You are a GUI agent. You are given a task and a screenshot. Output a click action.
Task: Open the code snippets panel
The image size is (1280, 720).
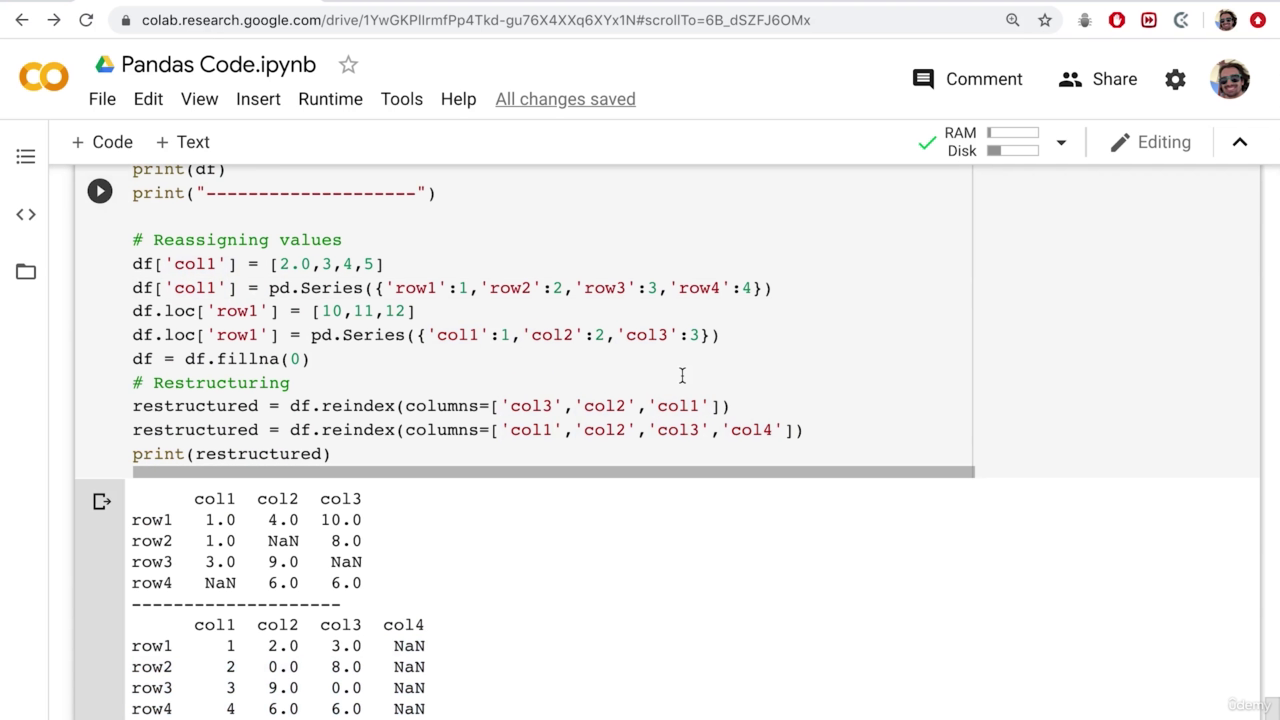click(26, 214)
